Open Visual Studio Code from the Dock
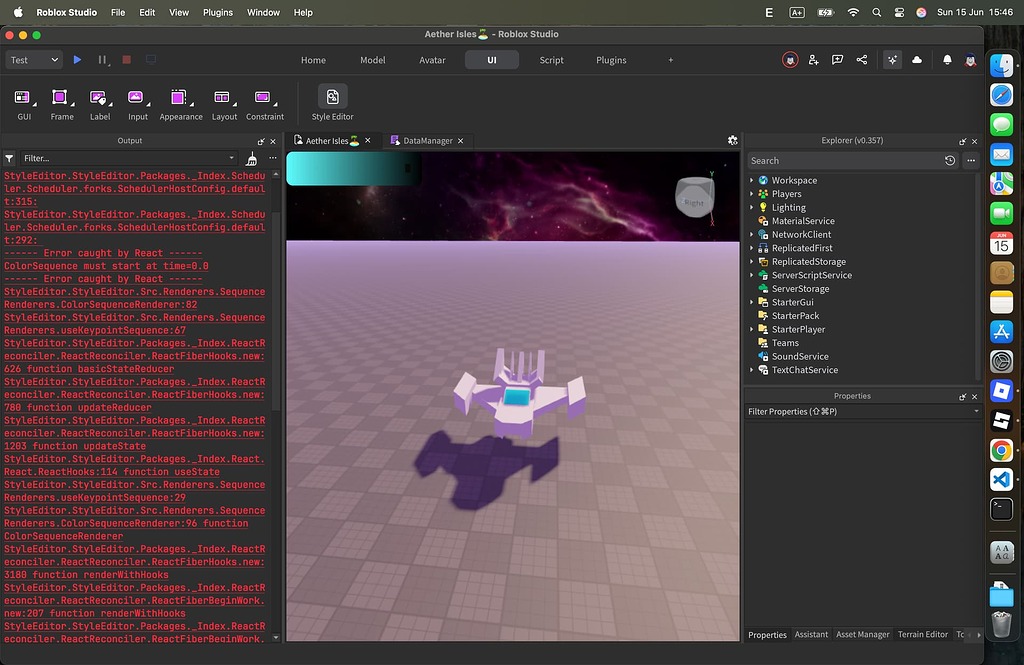Screen dimensions: 1024x665 click(x=1001, y=479)
